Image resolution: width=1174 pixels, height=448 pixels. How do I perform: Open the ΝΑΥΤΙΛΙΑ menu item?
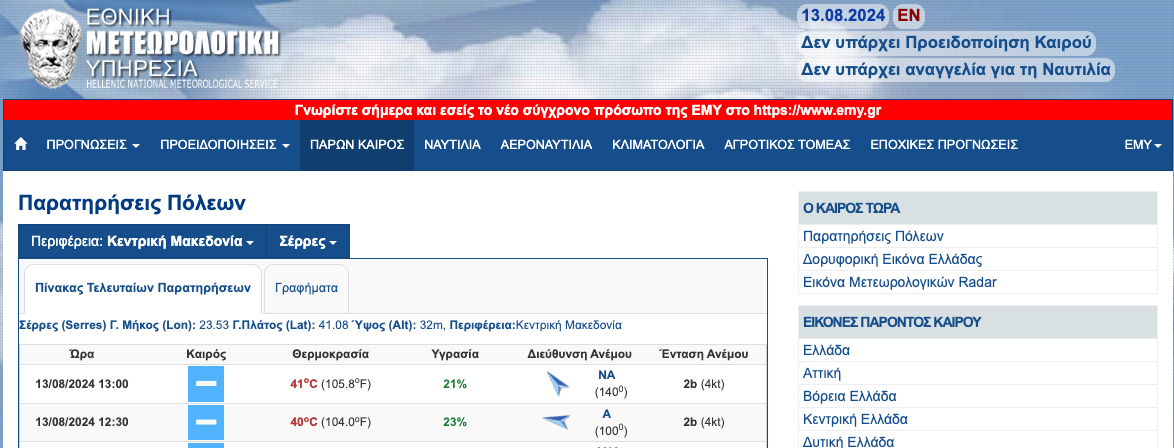tap(452, 145)
